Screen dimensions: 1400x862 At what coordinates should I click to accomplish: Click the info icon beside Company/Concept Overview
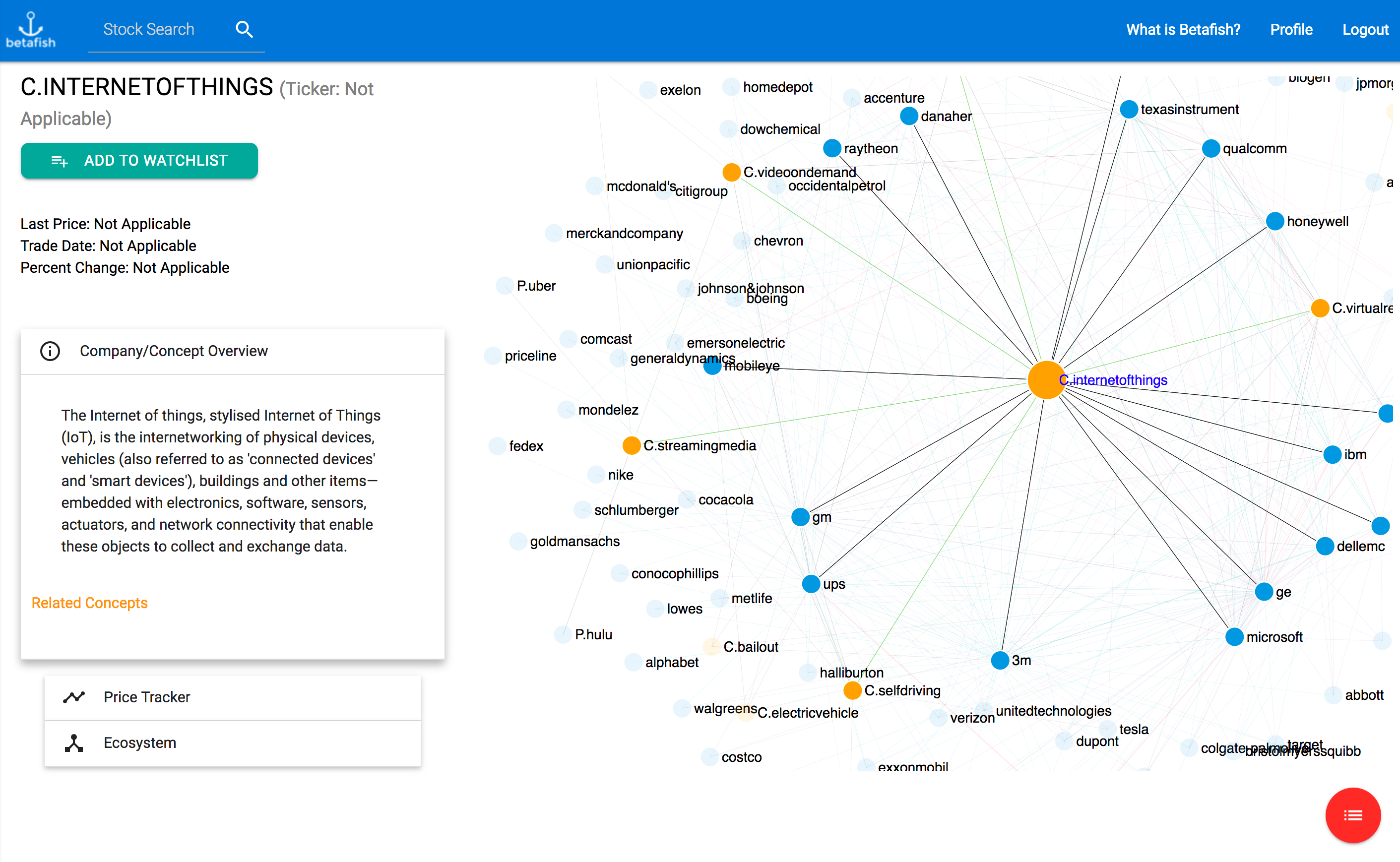pyautogui.click(x=50, y=351)
